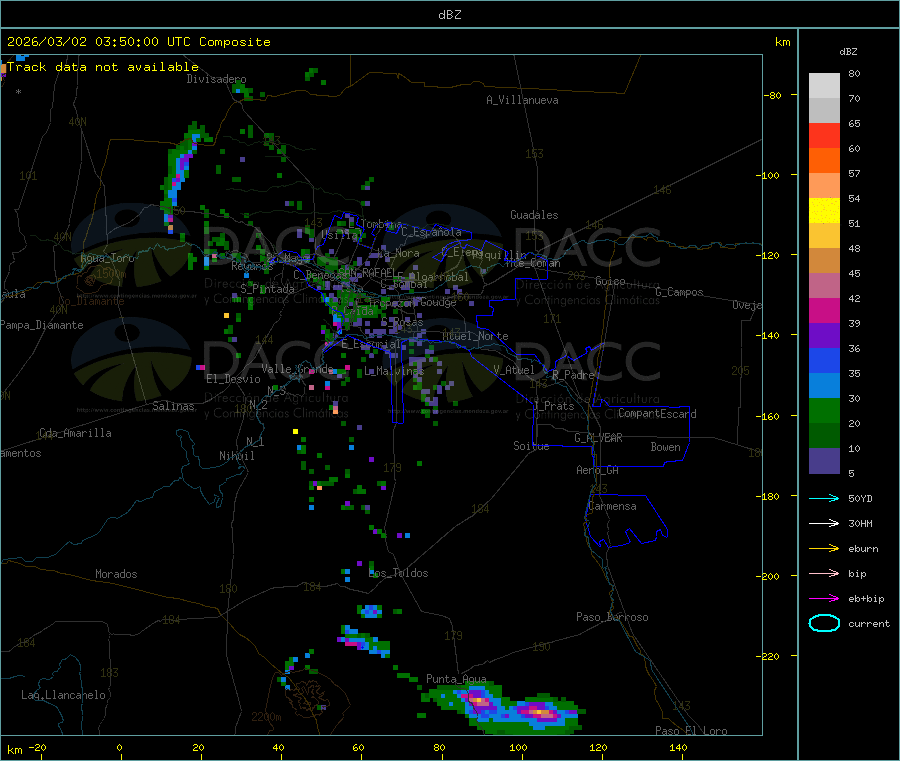Click the 'Lag.Llancanelo' map label
This screenshot has width=900, height=761.
[x=64, y=695]
